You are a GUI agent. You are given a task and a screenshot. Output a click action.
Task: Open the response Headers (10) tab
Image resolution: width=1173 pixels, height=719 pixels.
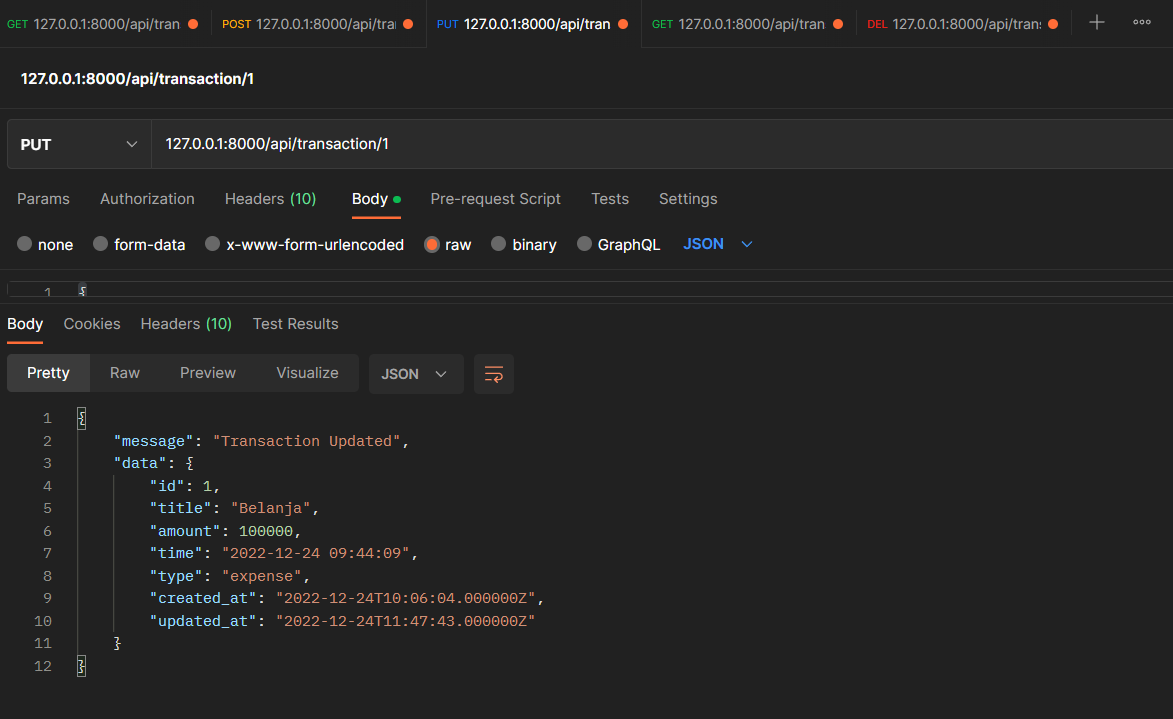(186, 324)
